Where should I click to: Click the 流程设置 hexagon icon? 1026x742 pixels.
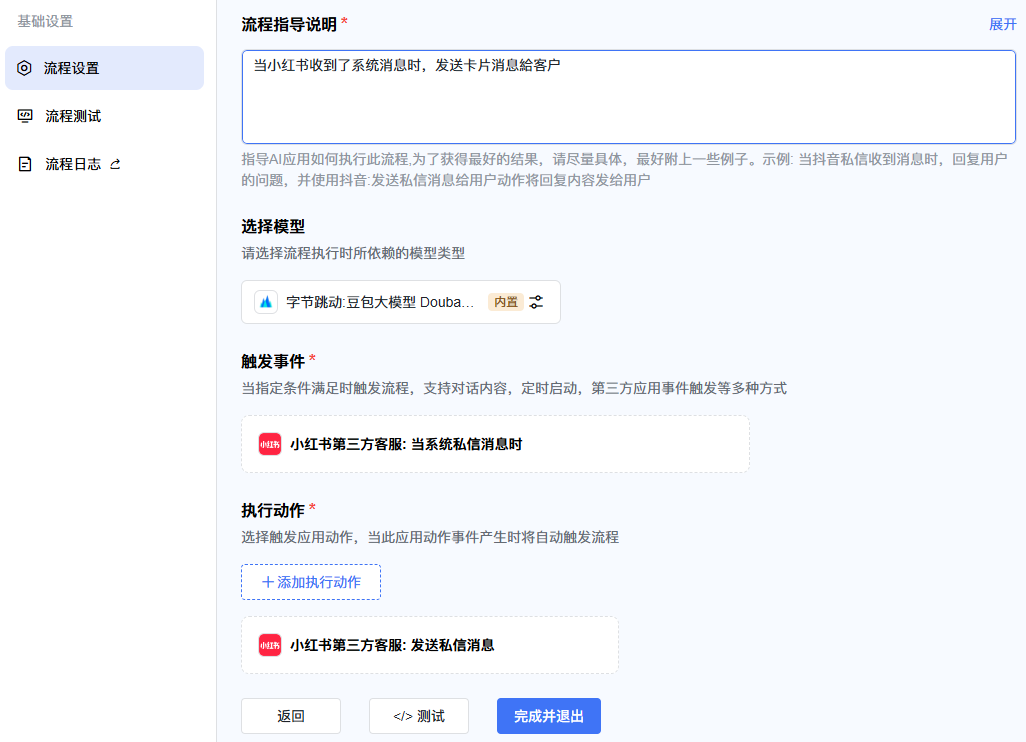[24, 68]
